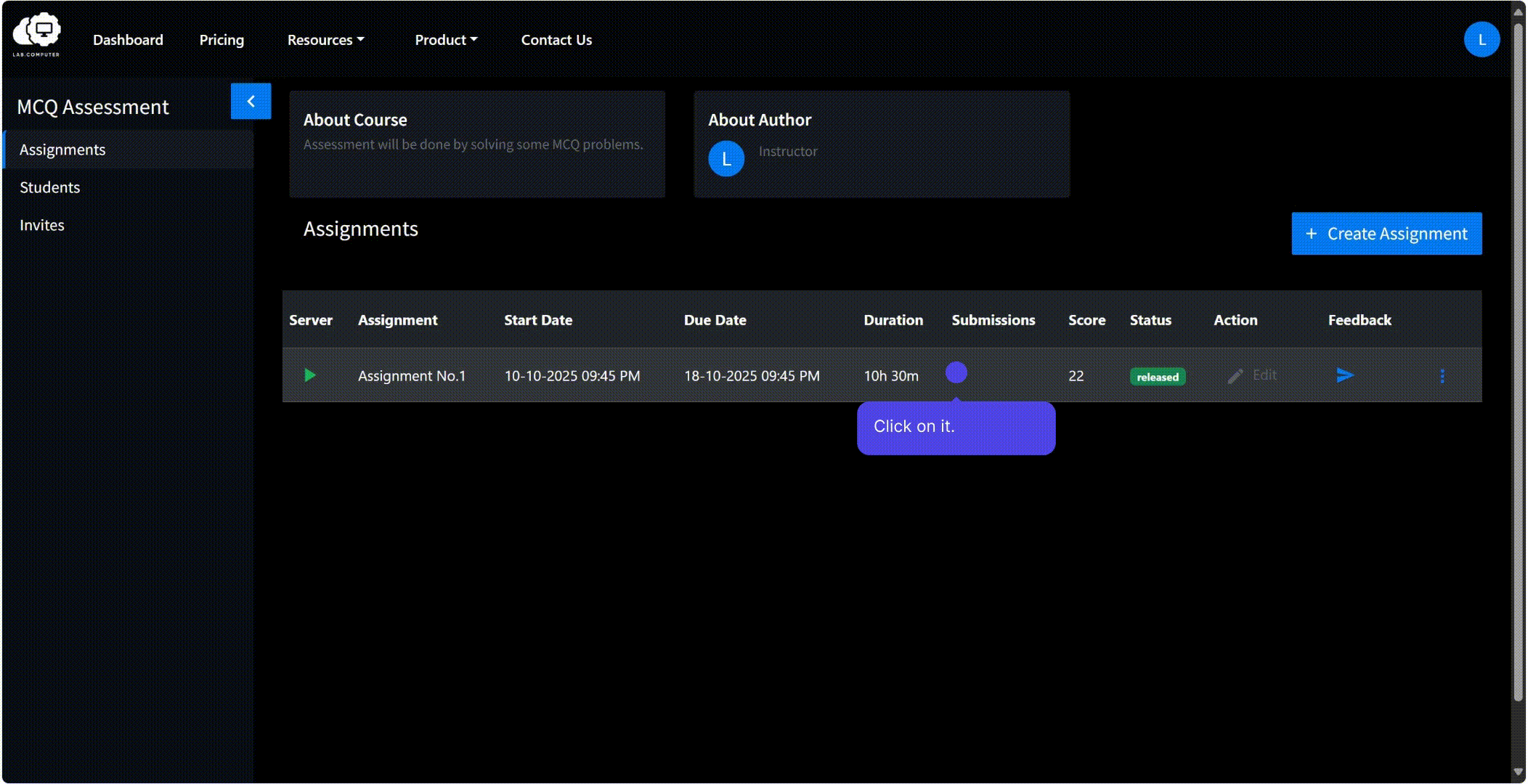Click the paper plane feedback icon
1528x784 pixels.
[x=1345, y=375]
